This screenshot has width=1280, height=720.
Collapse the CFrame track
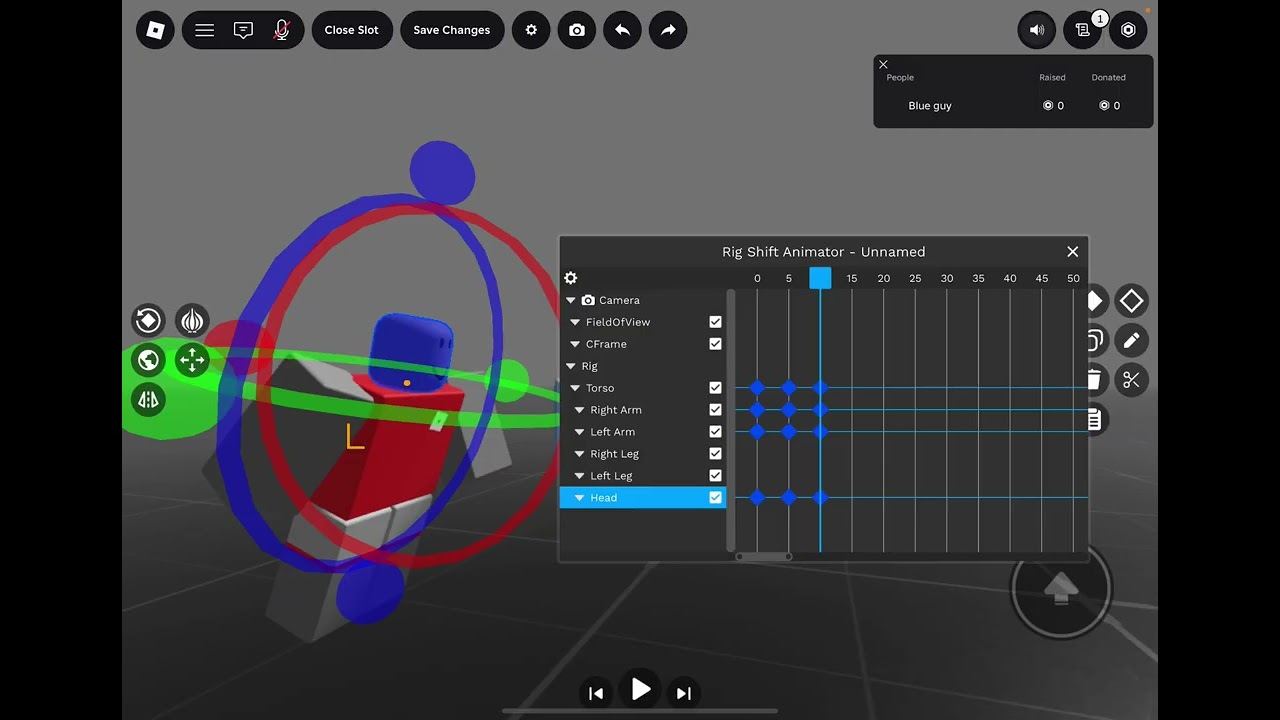[575, 344]
